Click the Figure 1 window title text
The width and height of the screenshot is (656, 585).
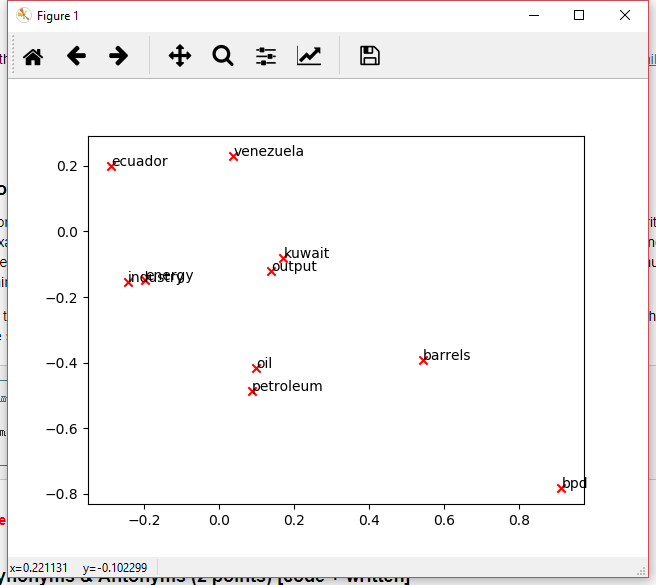(58, 16)
